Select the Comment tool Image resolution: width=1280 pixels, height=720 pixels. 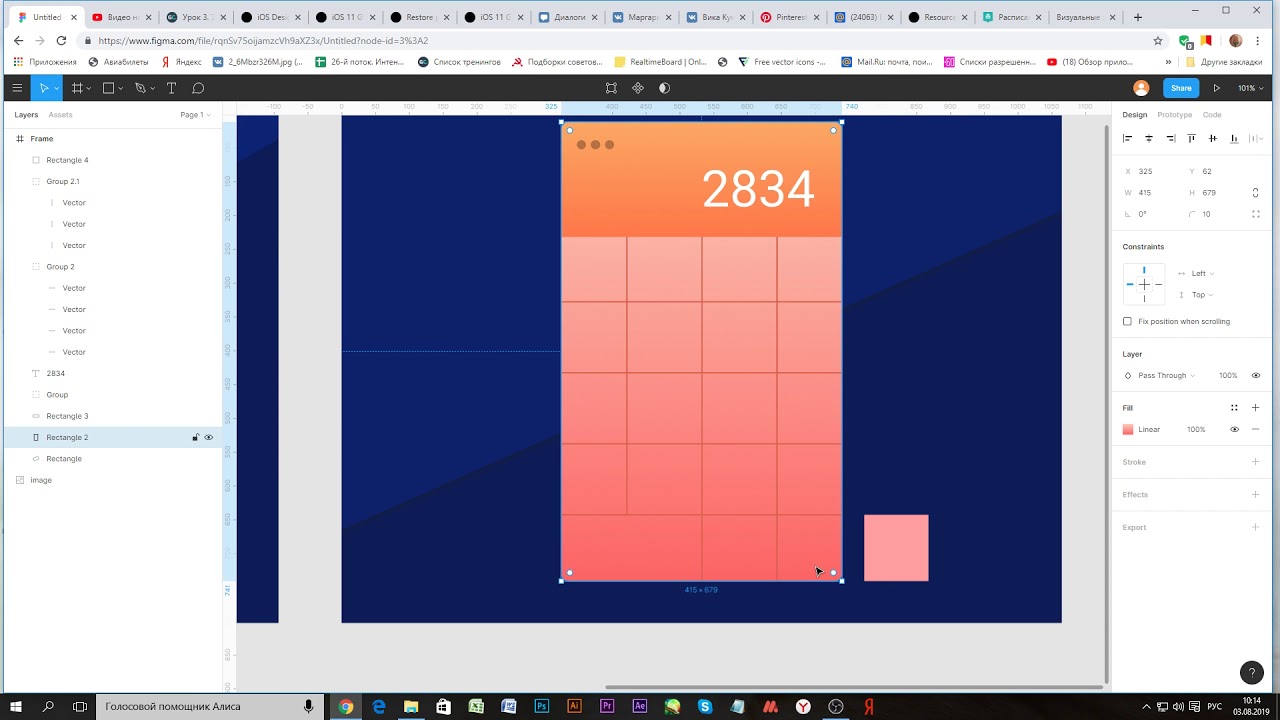pyautogui.click(x=198, y=88)
